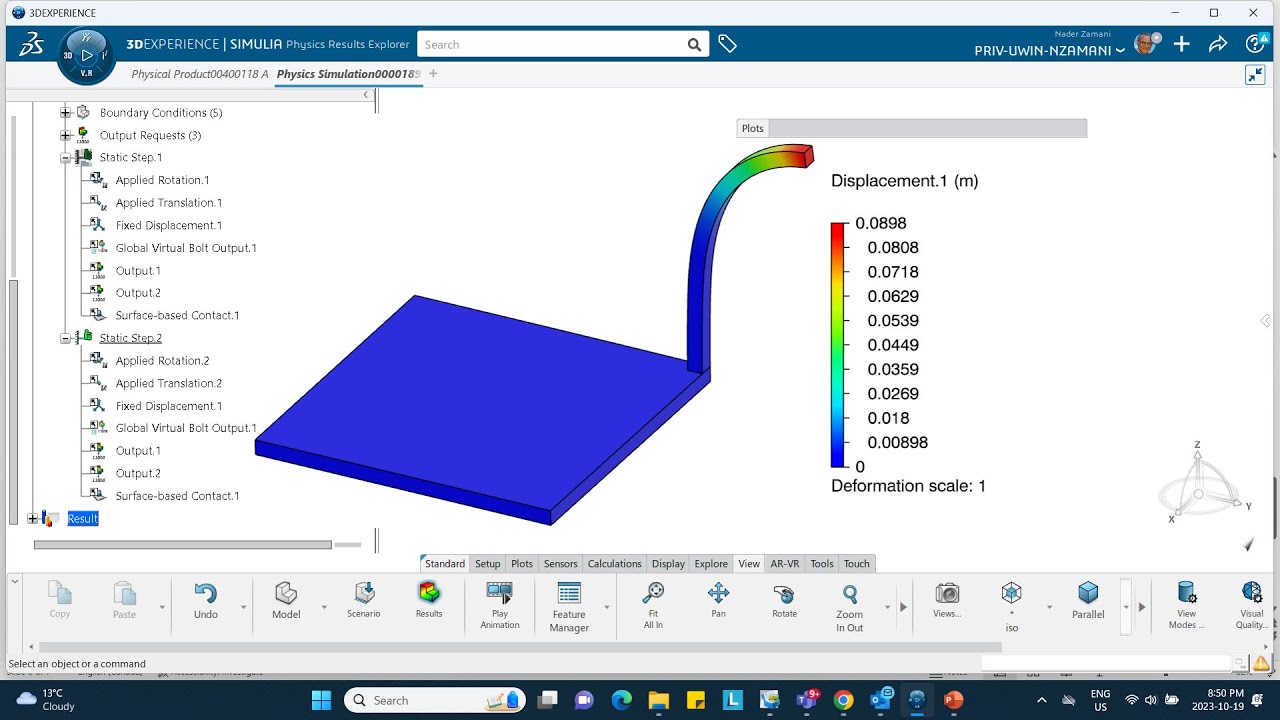Open the AR-VR tab
Viewport: 1280px width, 720px height.
click(x=785, y=564)
